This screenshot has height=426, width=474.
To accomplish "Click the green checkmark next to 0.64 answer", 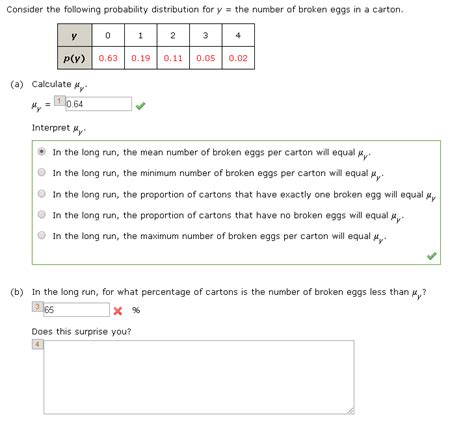I will click(141, 106).
